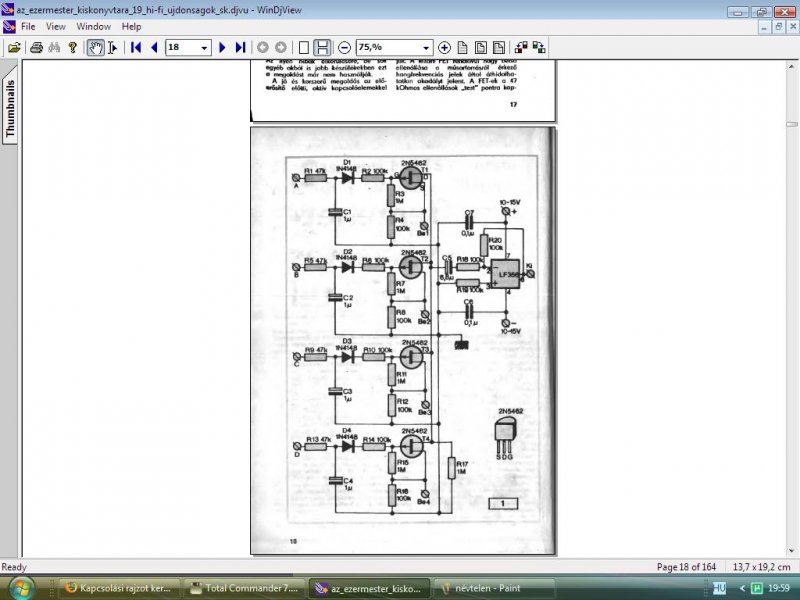Click the LF356 op-amp in the schematic
The height and width of the screenshot is (600, 800).
tap(505, 274)
